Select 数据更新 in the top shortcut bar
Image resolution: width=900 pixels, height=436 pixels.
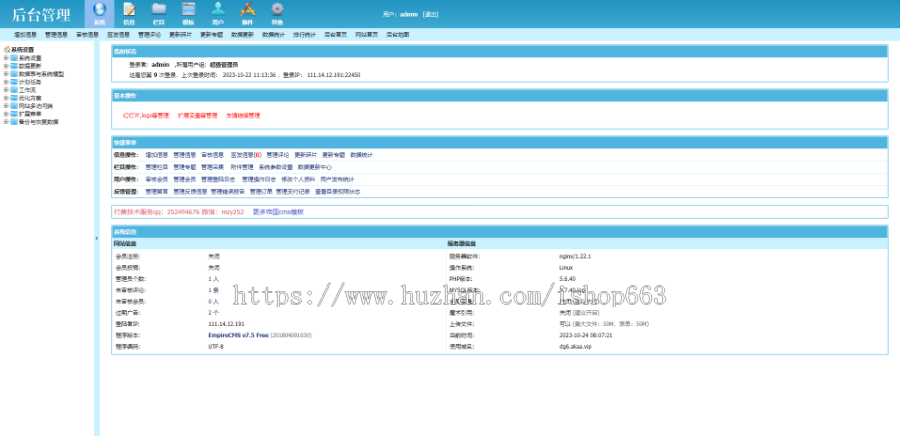(x=242, y=34)
